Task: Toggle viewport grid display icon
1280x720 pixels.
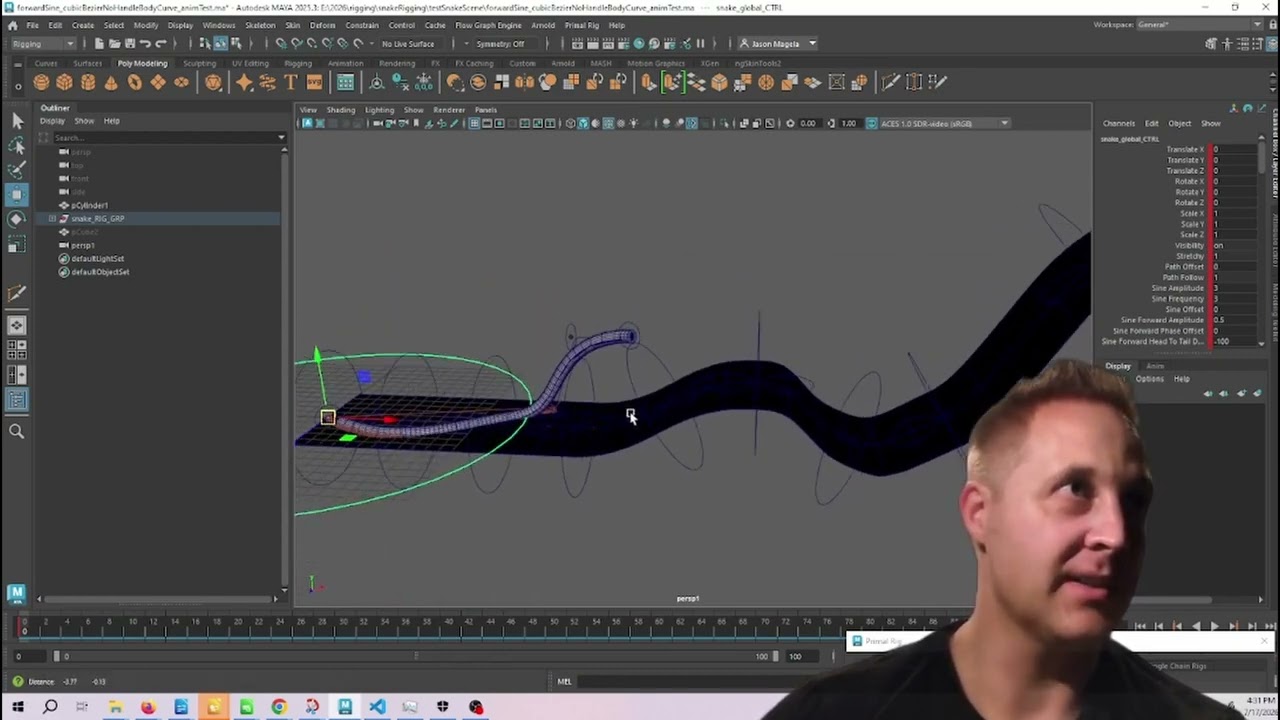Action: click(x=474, y=123)
